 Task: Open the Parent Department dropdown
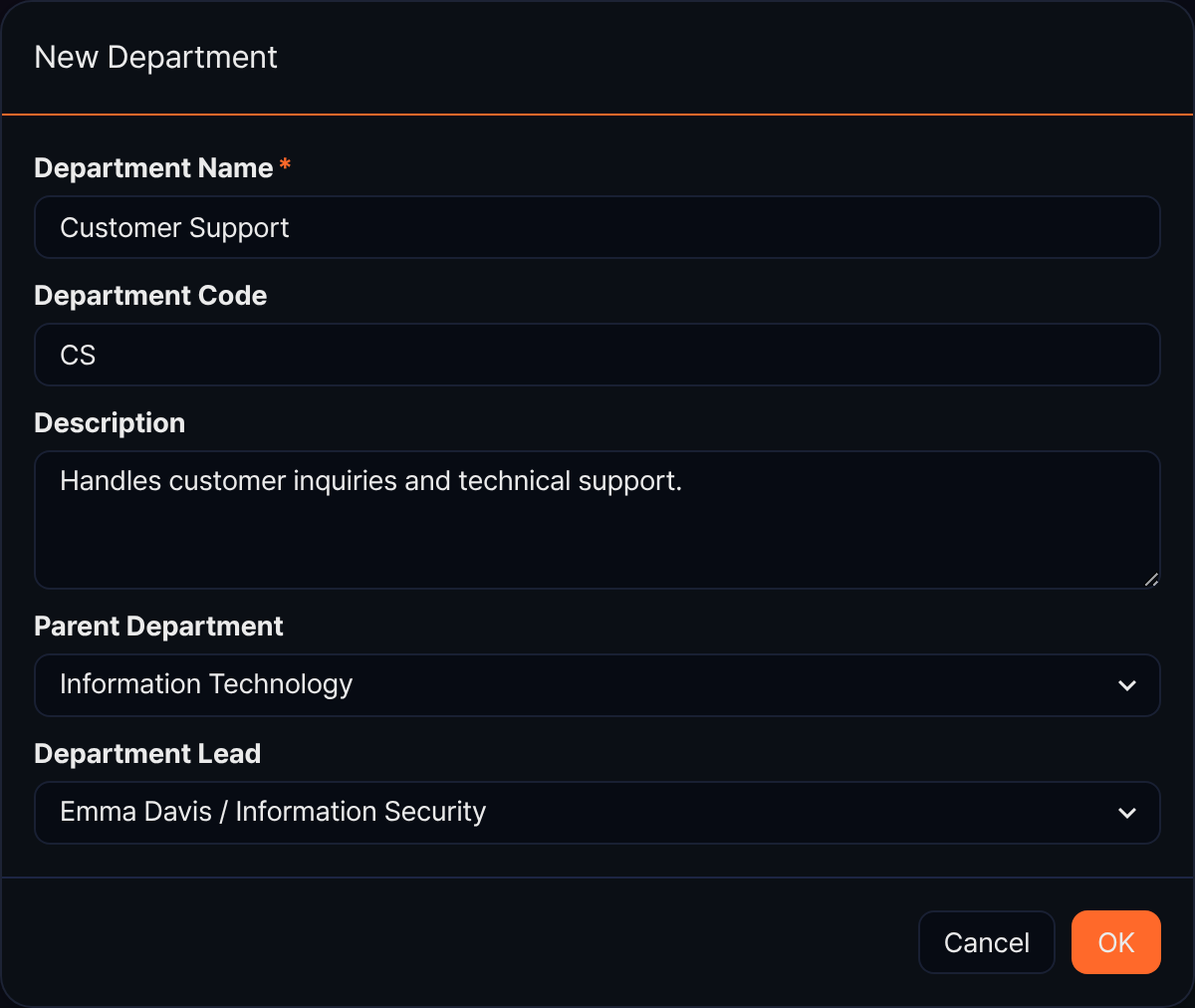point(597,685)
